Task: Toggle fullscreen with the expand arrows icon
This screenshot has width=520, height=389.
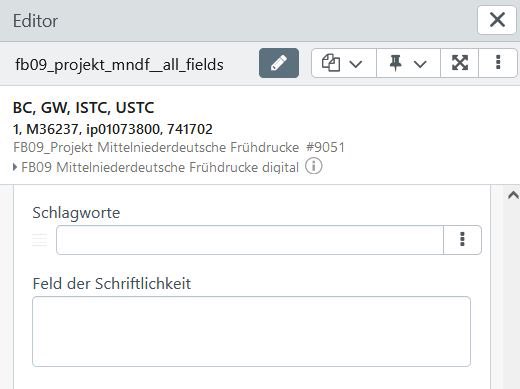Action: pyautogui.click(x=460, y=63)
